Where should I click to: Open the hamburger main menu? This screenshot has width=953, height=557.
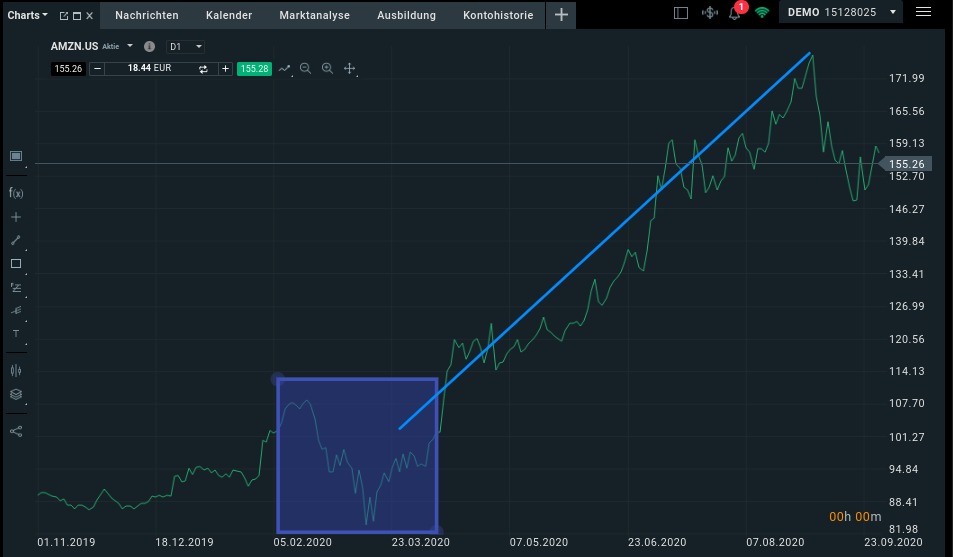tap(923, 12)
